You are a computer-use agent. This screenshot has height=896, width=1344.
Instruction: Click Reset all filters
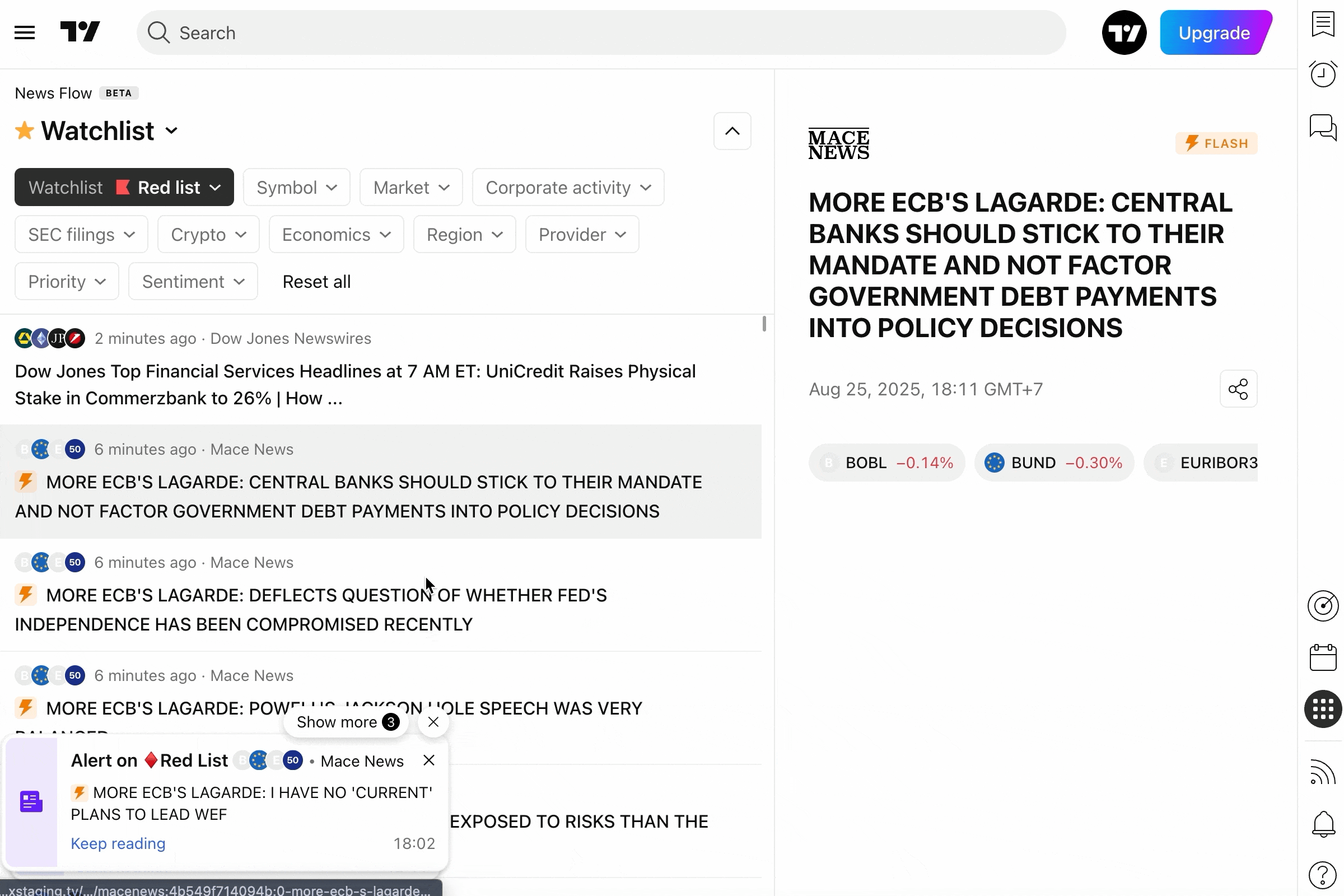coord(316,282)
